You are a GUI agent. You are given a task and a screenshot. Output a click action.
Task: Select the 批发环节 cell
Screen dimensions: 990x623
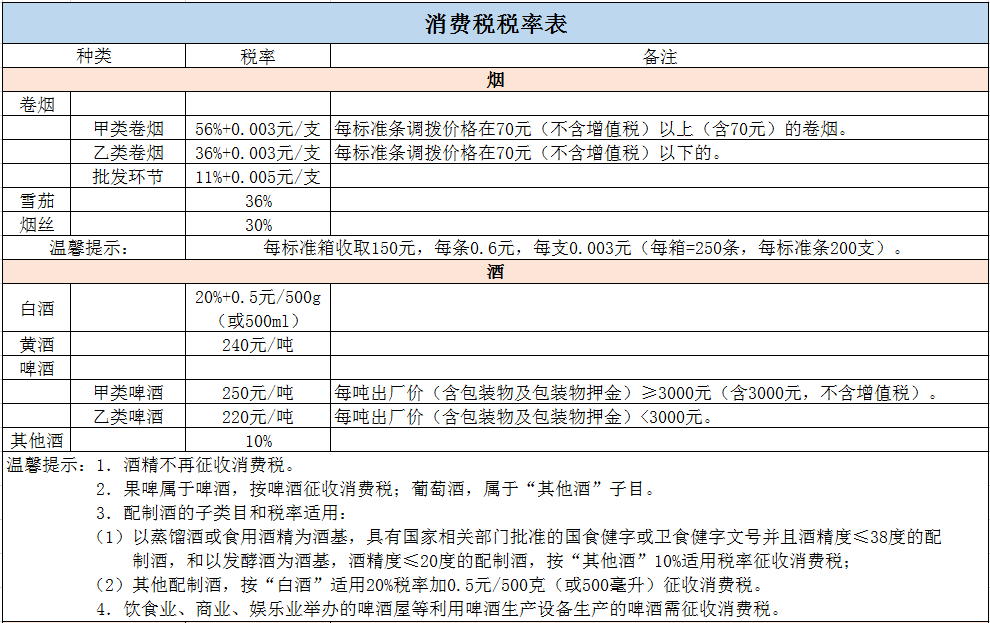tap(128, 177)
